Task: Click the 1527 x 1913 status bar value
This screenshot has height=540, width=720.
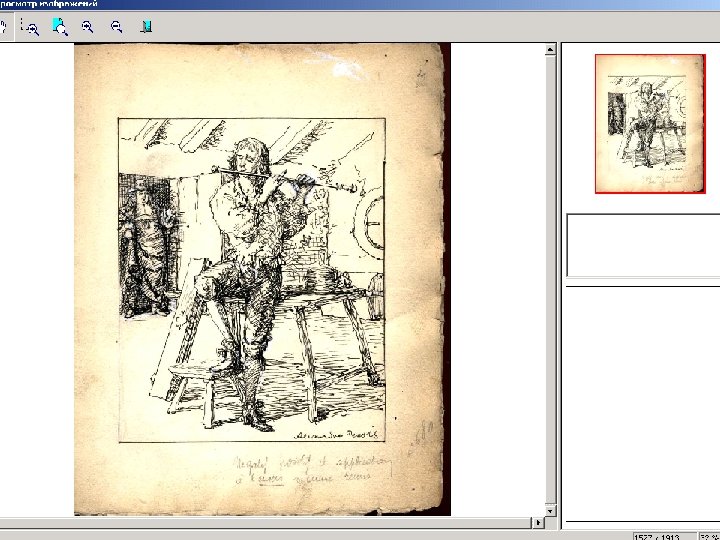Action: click(664, 536)
